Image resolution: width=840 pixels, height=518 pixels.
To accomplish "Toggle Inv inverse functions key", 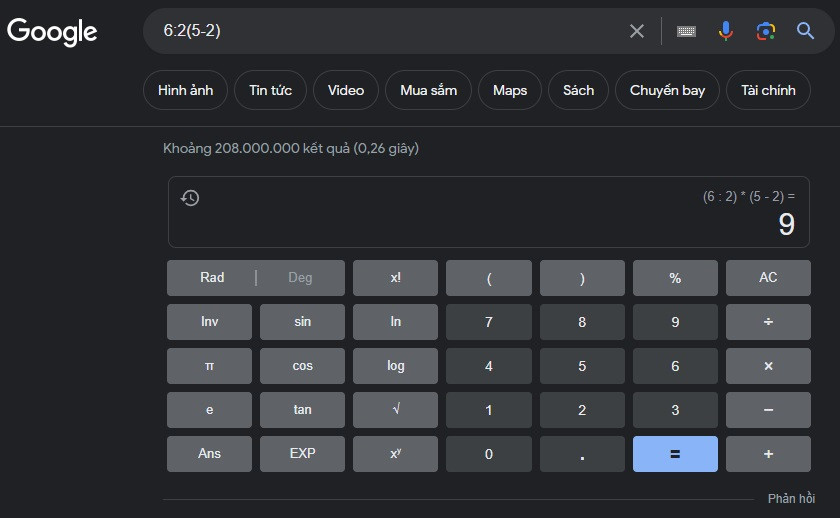I will tap(209, 322).
